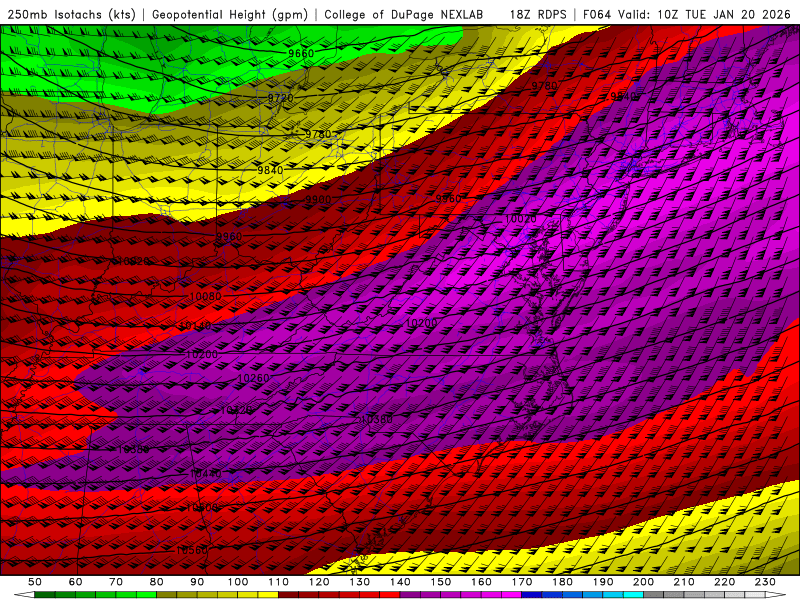Click the '250mb Isotachs (kts)' title text
This screenshot has width=800, height=600.
[x=71, y=15]
